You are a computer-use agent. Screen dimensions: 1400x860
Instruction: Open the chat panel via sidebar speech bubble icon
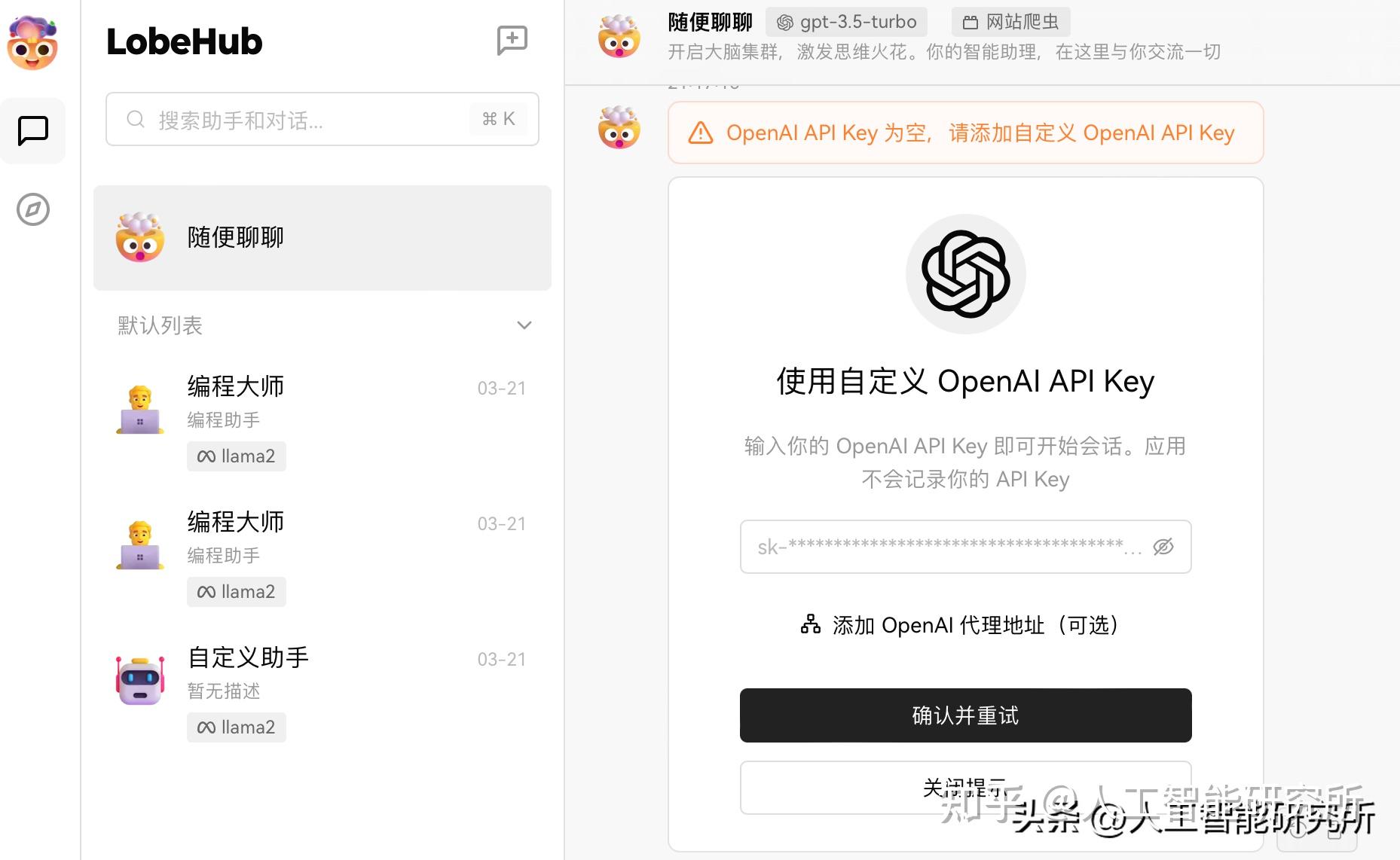(33, 130)
